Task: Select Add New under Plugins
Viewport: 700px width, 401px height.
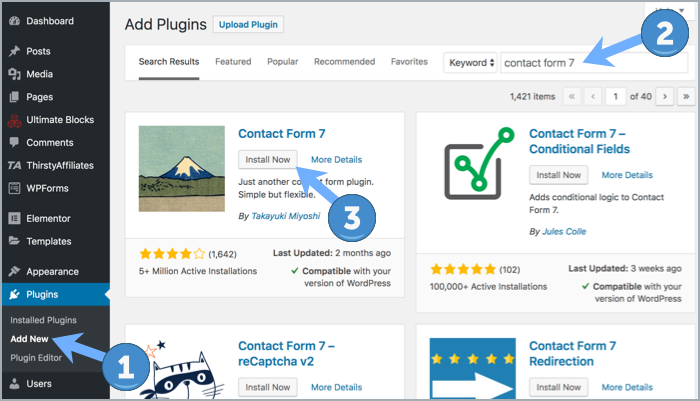Action: click(29, 339)
